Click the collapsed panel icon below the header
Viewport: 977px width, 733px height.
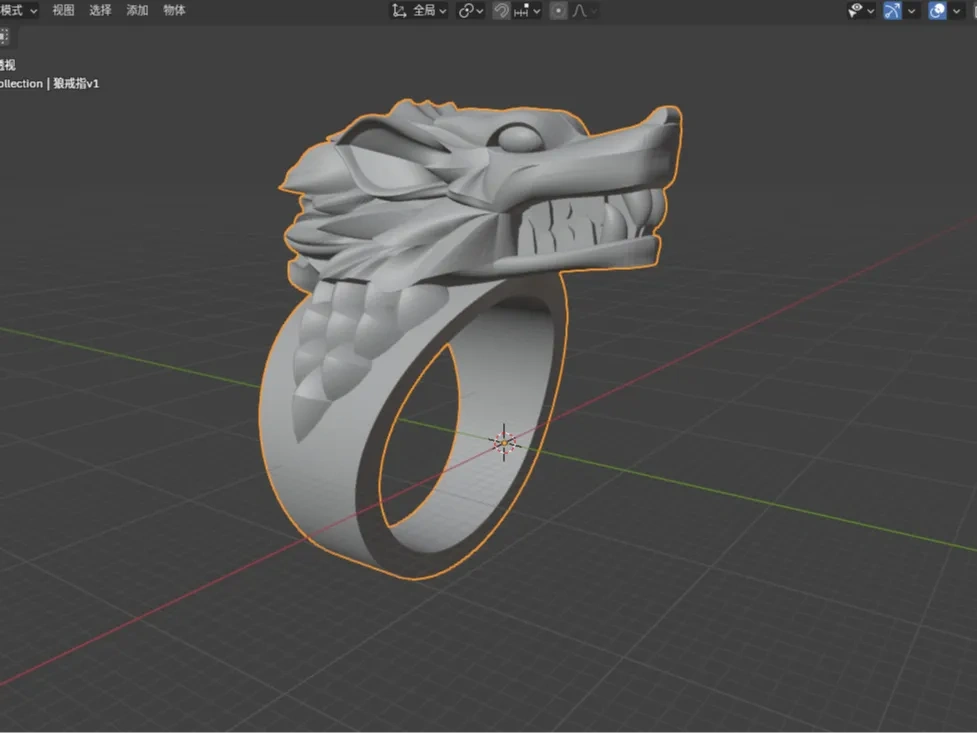(x=5, y=35)
